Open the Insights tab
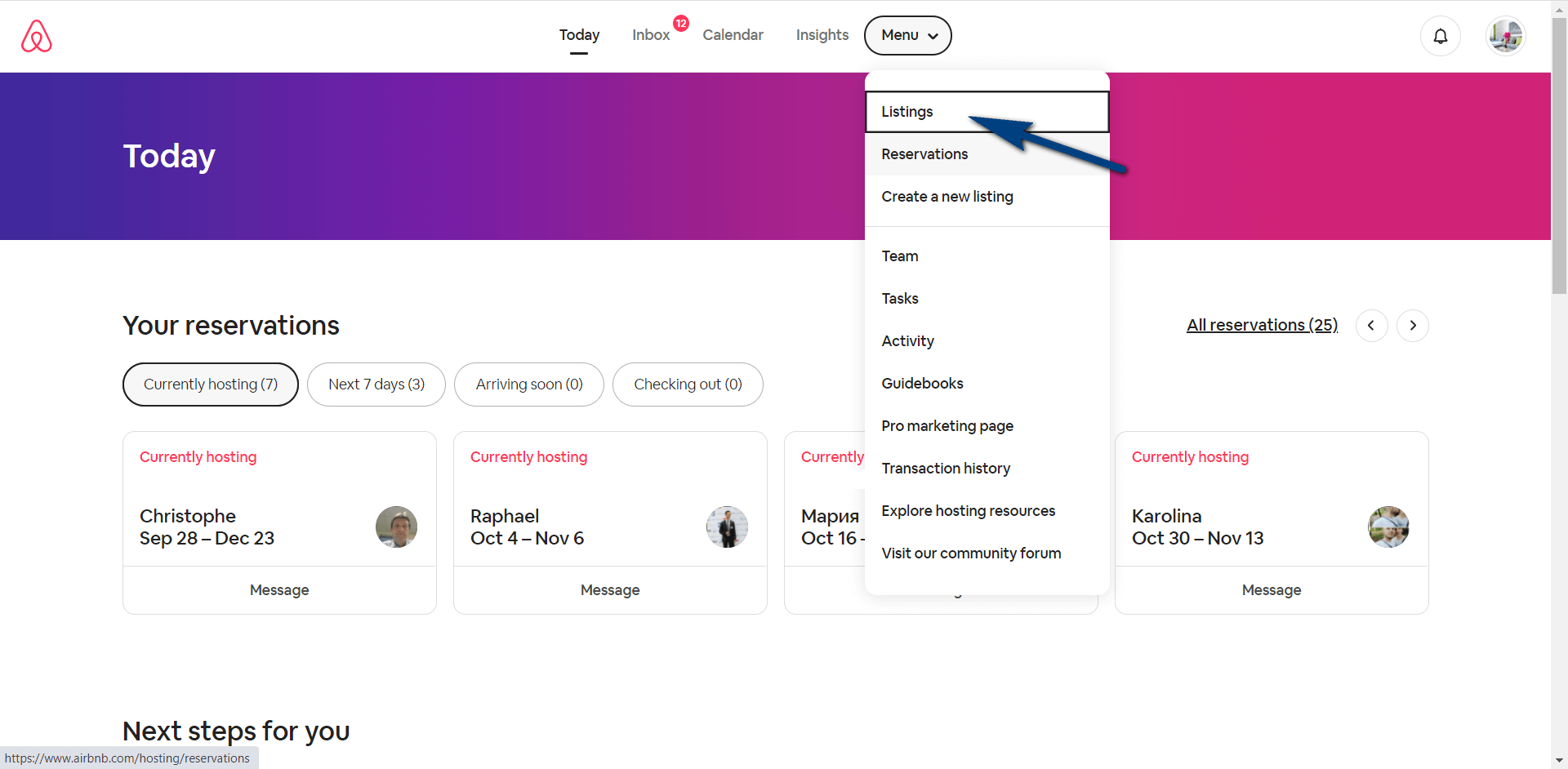The height and width of the screenshot is (769, 1568). (x=822, y=35)
